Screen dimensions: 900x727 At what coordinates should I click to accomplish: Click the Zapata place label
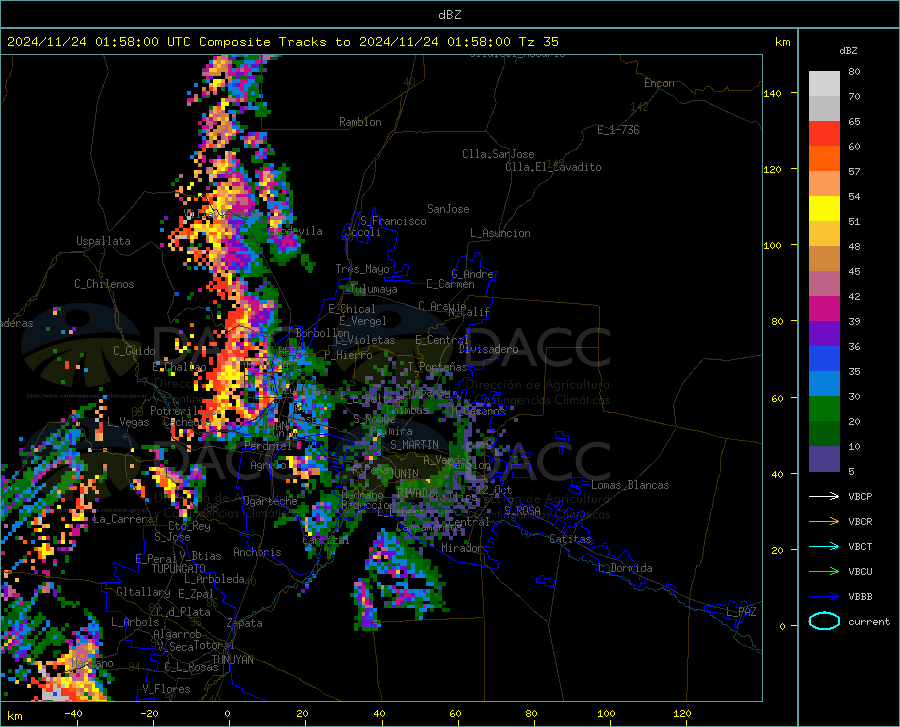click(x=245, y=623)
